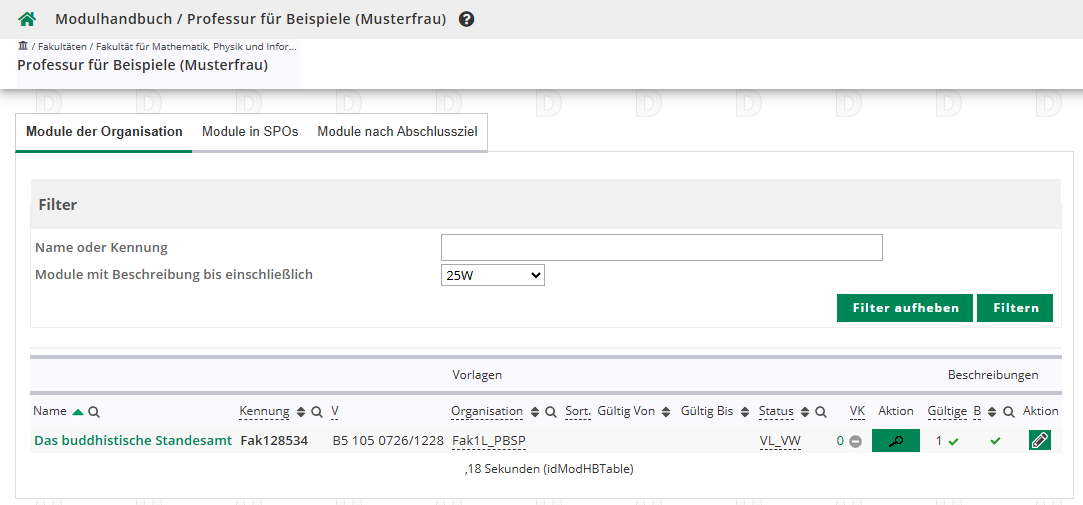View module details via magnifier action button

(x=895, y=440)
